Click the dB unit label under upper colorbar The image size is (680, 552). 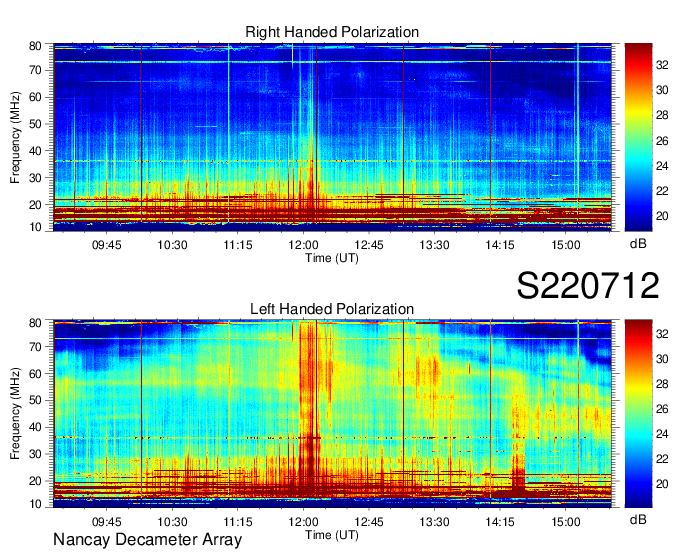[638, 244]
